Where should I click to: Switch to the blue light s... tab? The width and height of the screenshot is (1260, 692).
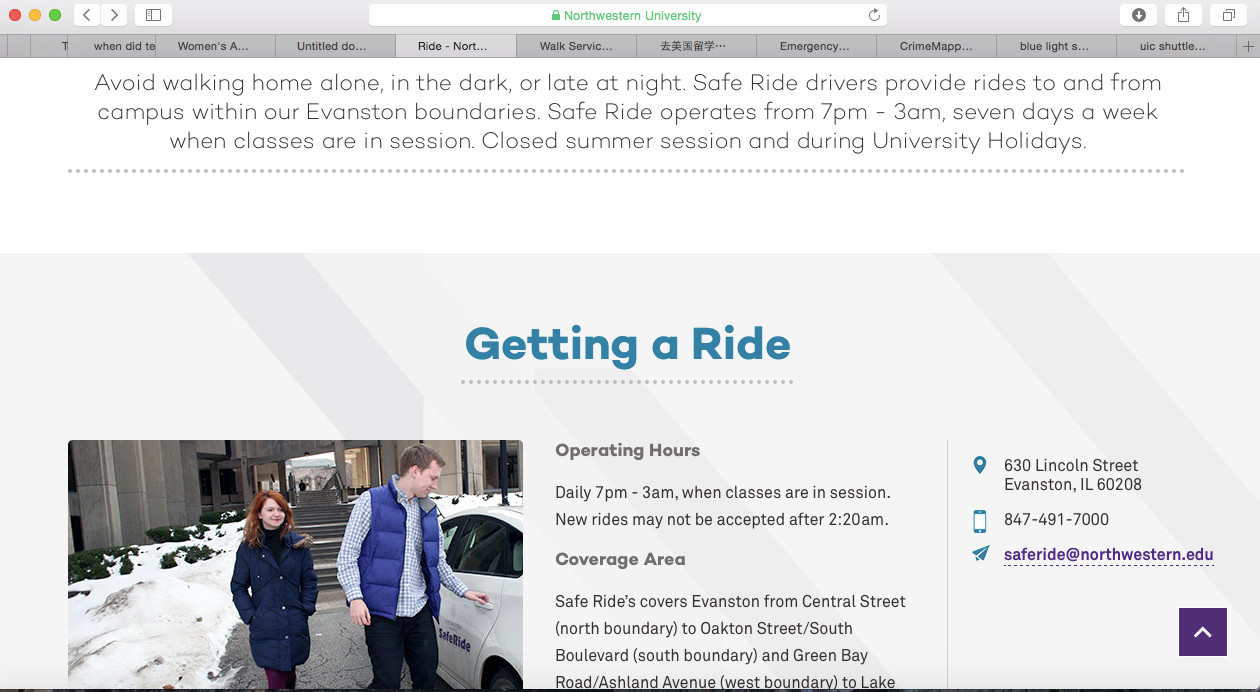(x=1055, y=46)
